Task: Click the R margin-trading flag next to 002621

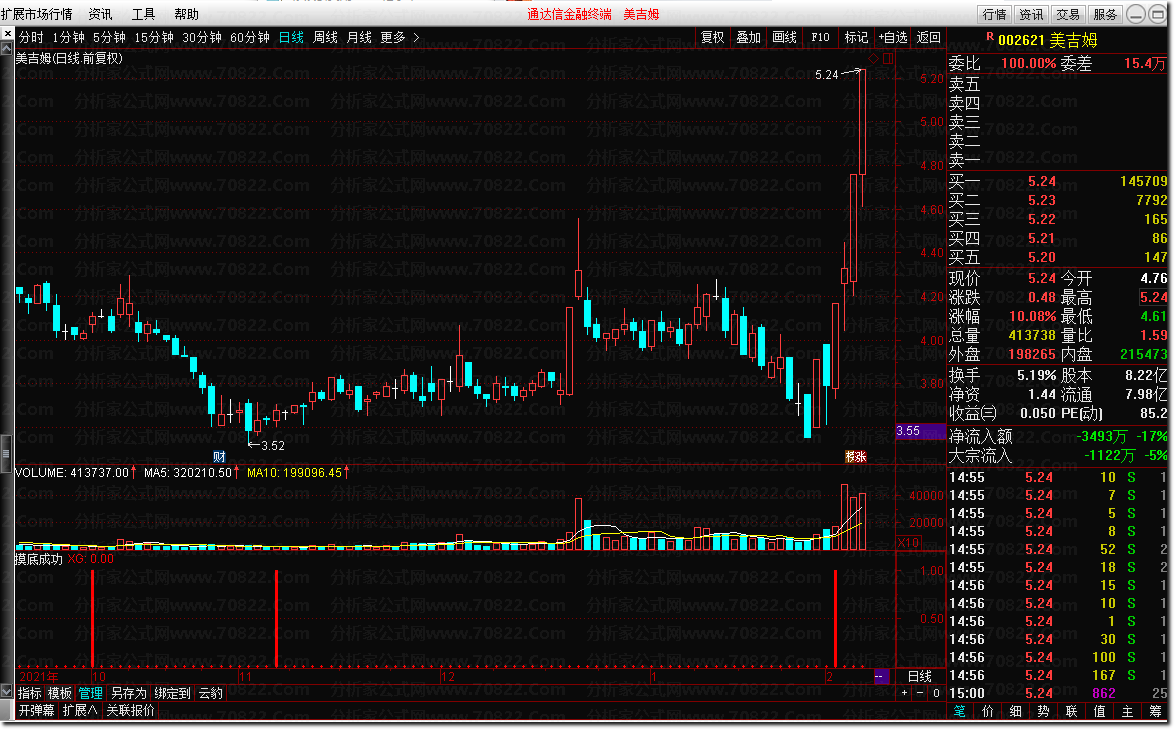Action: pos(990,37)
